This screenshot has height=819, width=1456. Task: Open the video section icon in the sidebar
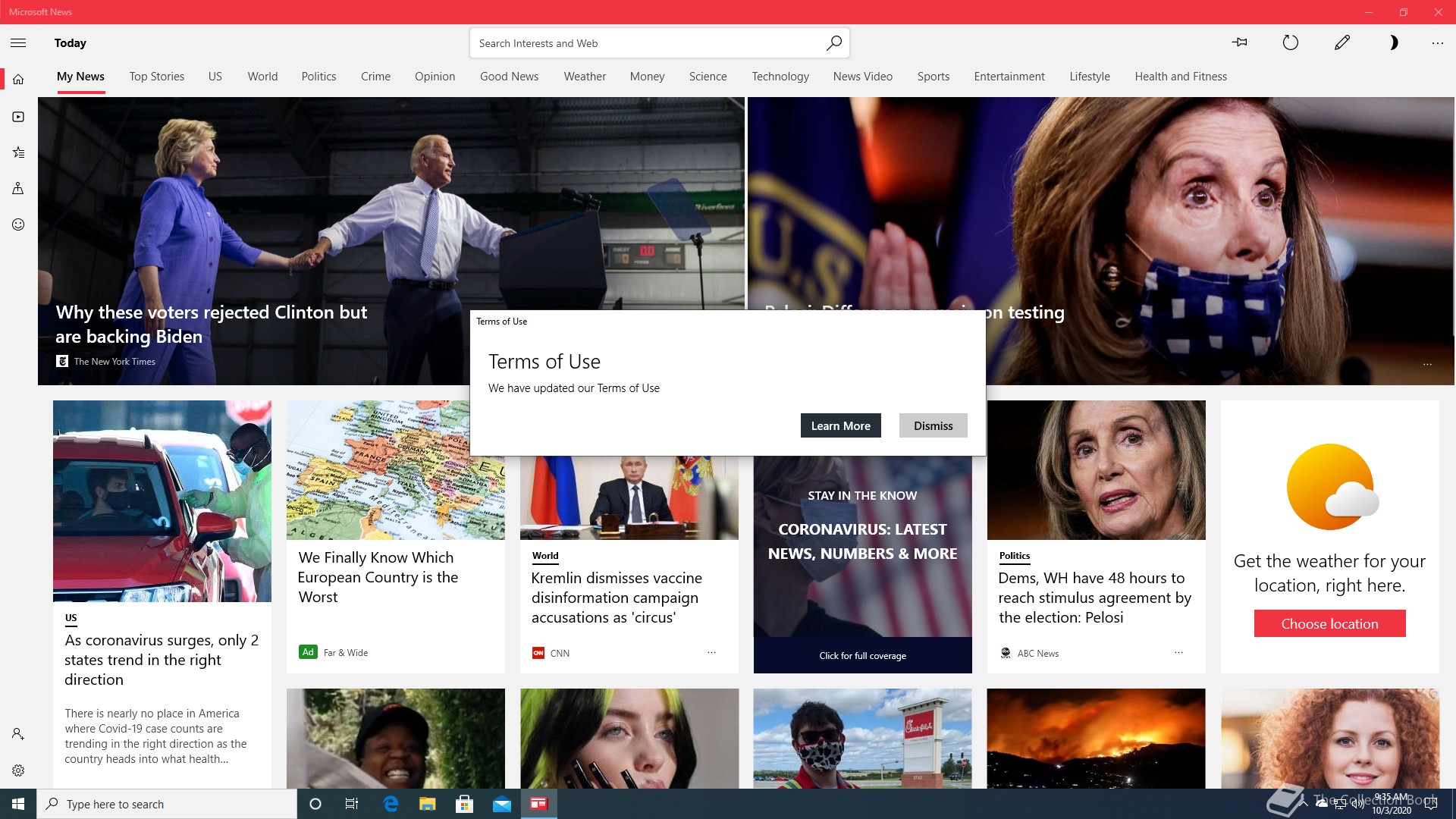click(18, 117)
